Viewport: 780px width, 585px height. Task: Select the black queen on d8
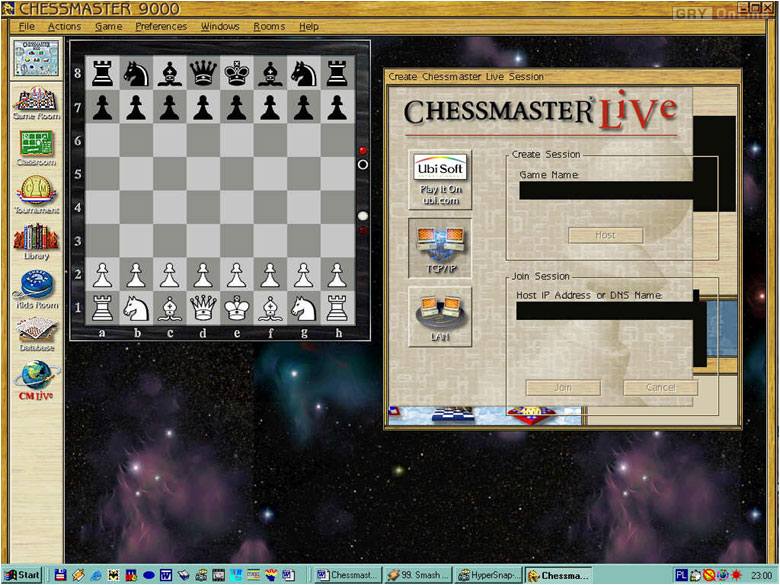(203, 73)
